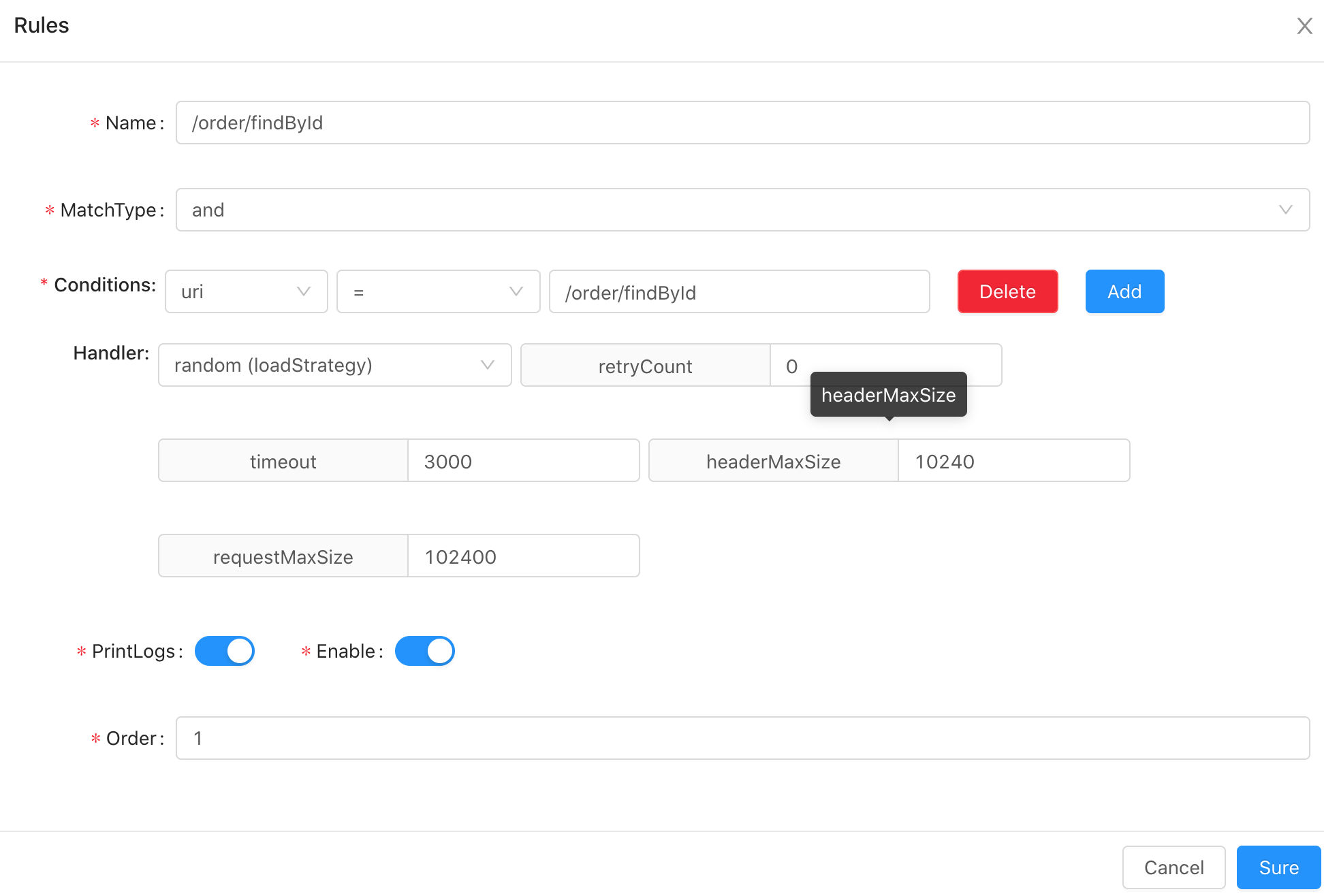Screen dimensions: 1324x896
Task: Click the condition value /order/findById field
Action: 739,292
